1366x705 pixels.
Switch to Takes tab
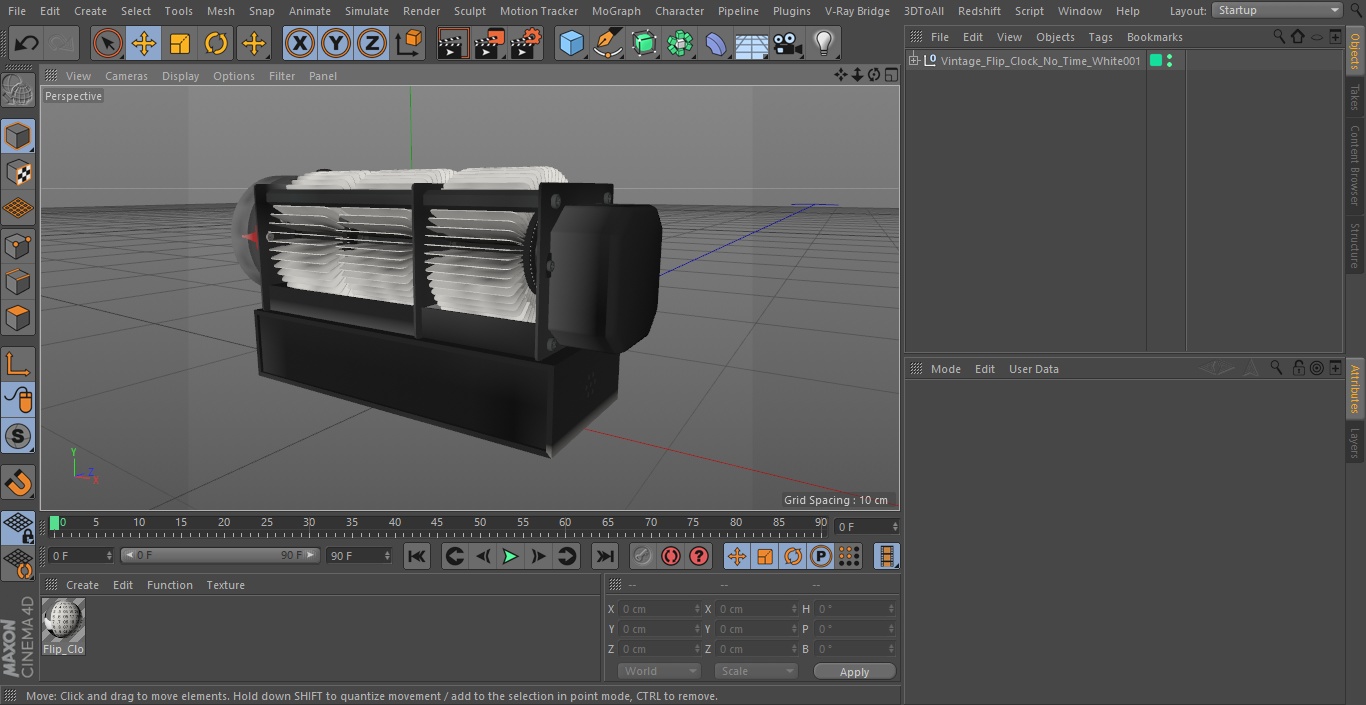coord(1355,97)
